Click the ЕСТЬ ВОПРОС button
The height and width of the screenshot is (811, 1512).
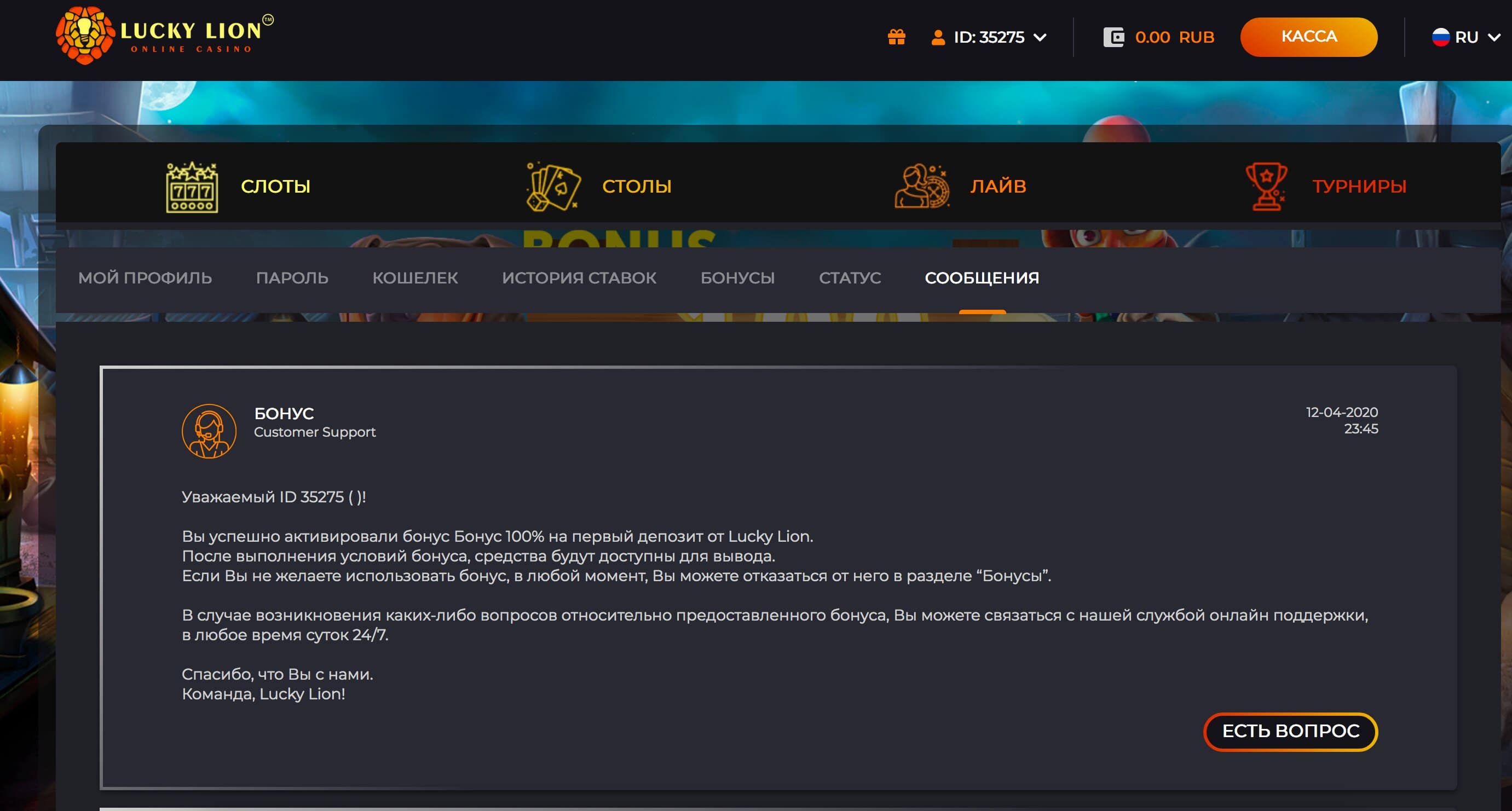click(1291, 731)
